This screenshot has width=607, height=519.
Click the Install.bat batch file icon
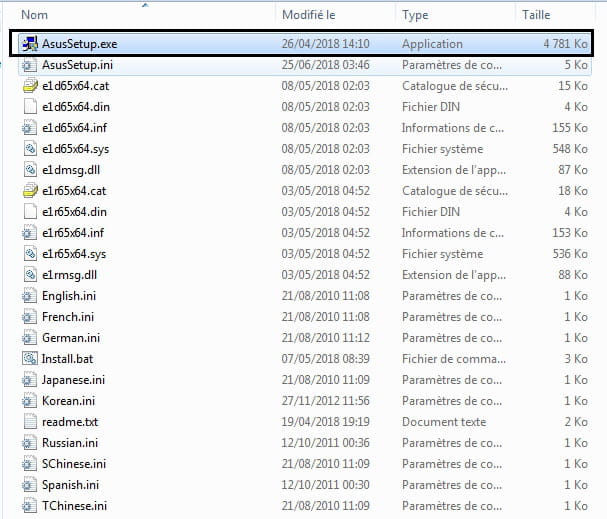point(30,359)
